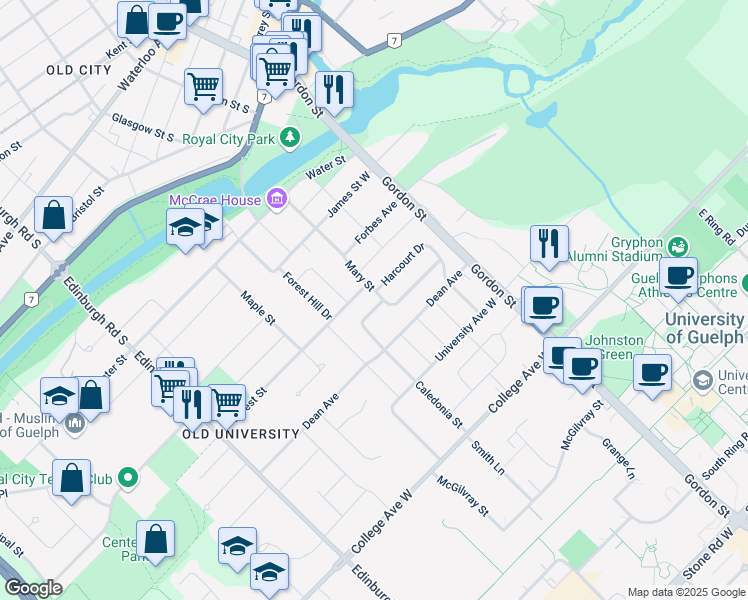The height and width of the screenshot is (600, 748).
Task: Click the Forbes Ave street label
Action: coord(376,223)
